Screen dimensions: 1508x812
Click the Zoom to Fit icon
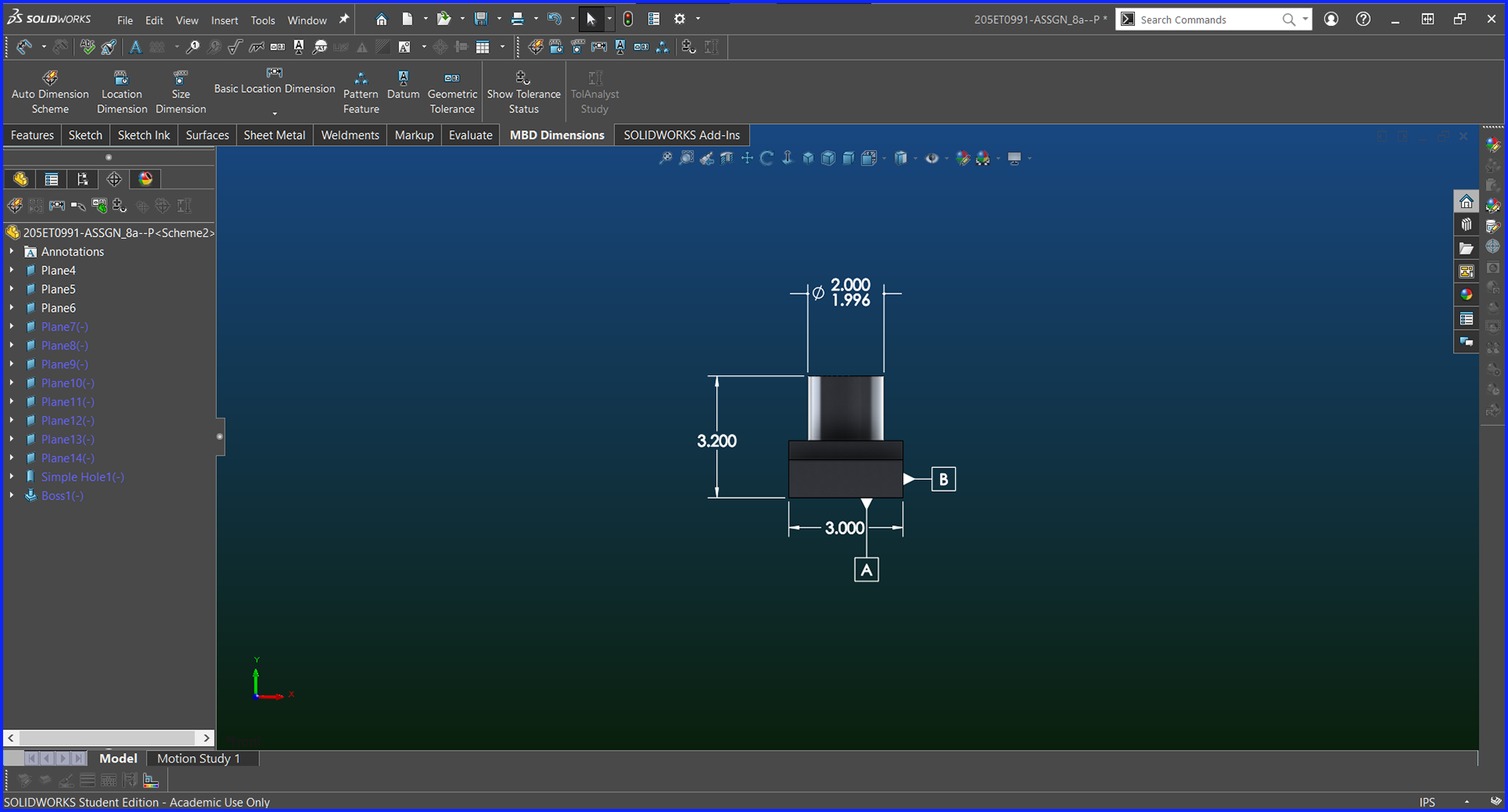[x=665, y=159]
